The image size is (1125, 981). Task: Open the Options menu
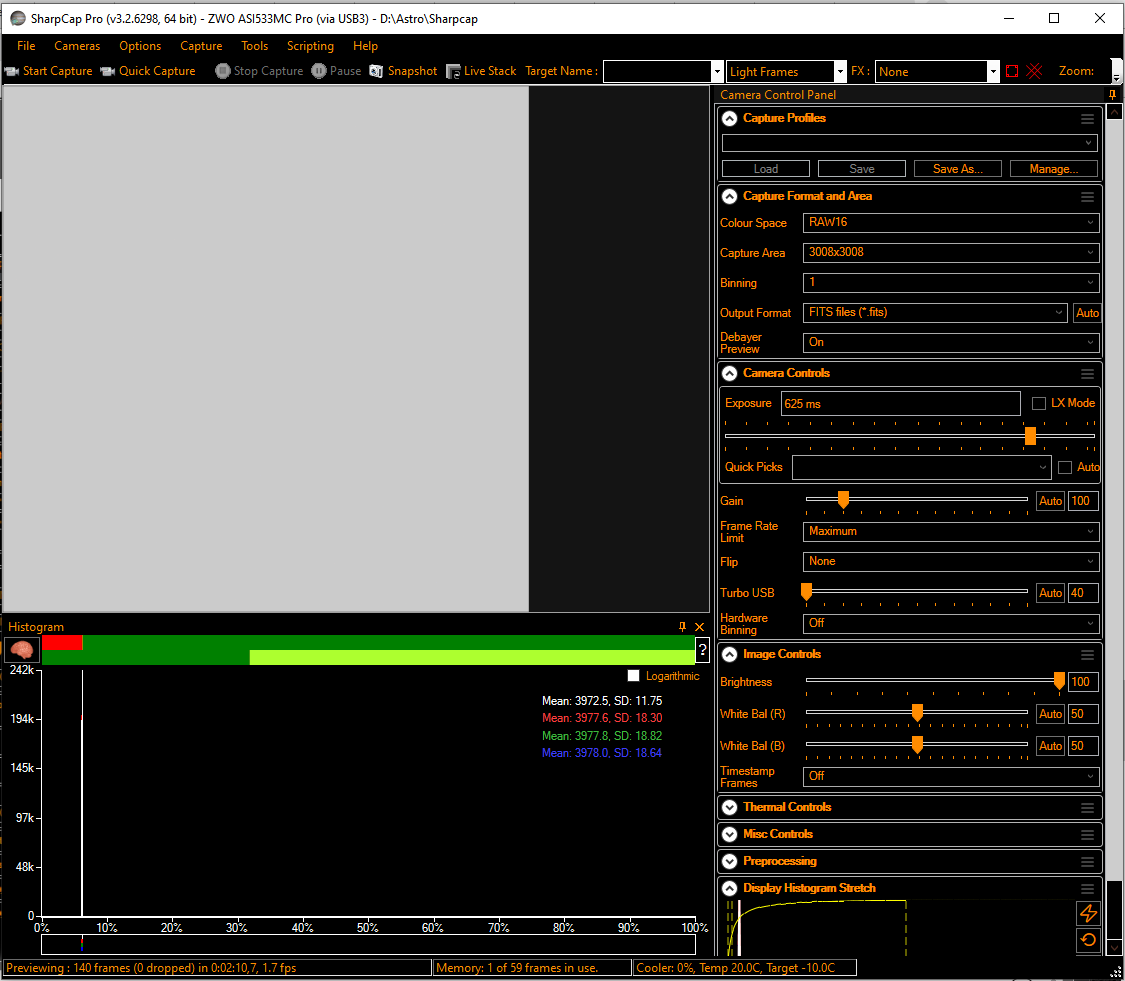point(140,46)
